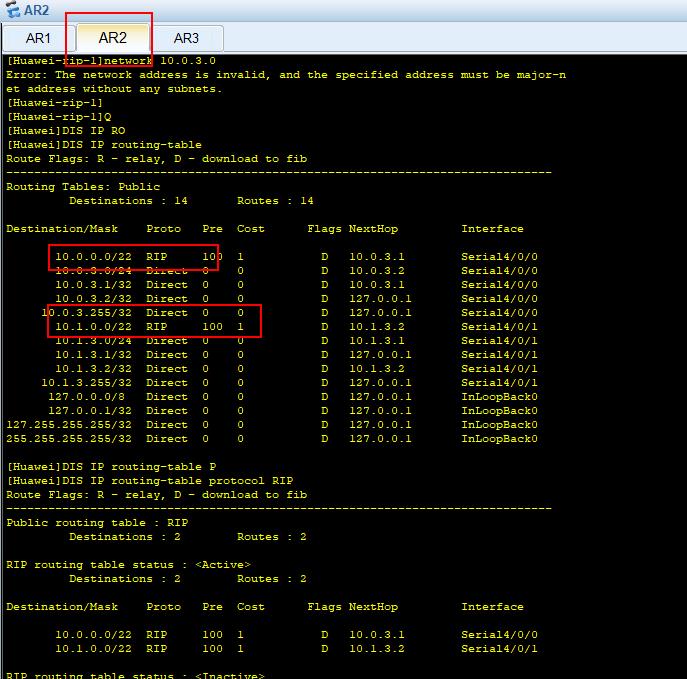This screenshot has height=679, width=687.
Task: Click the 10.1.3.255/32 destination entry
Action: 86,383
